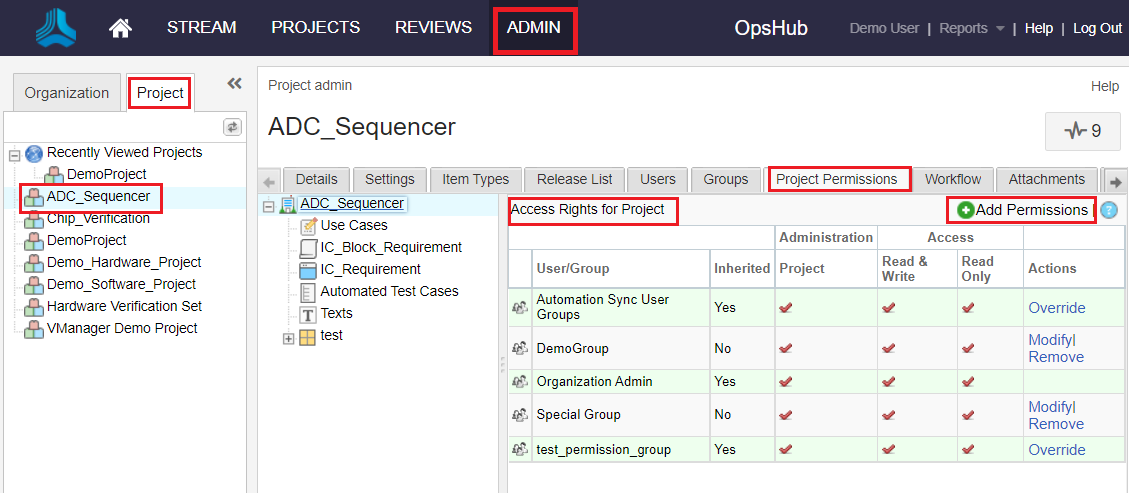The width and height of the screenshot is (1129, 493).
Task: Toggle Read Only checkmark for Special Group
Action: (966, 415)
